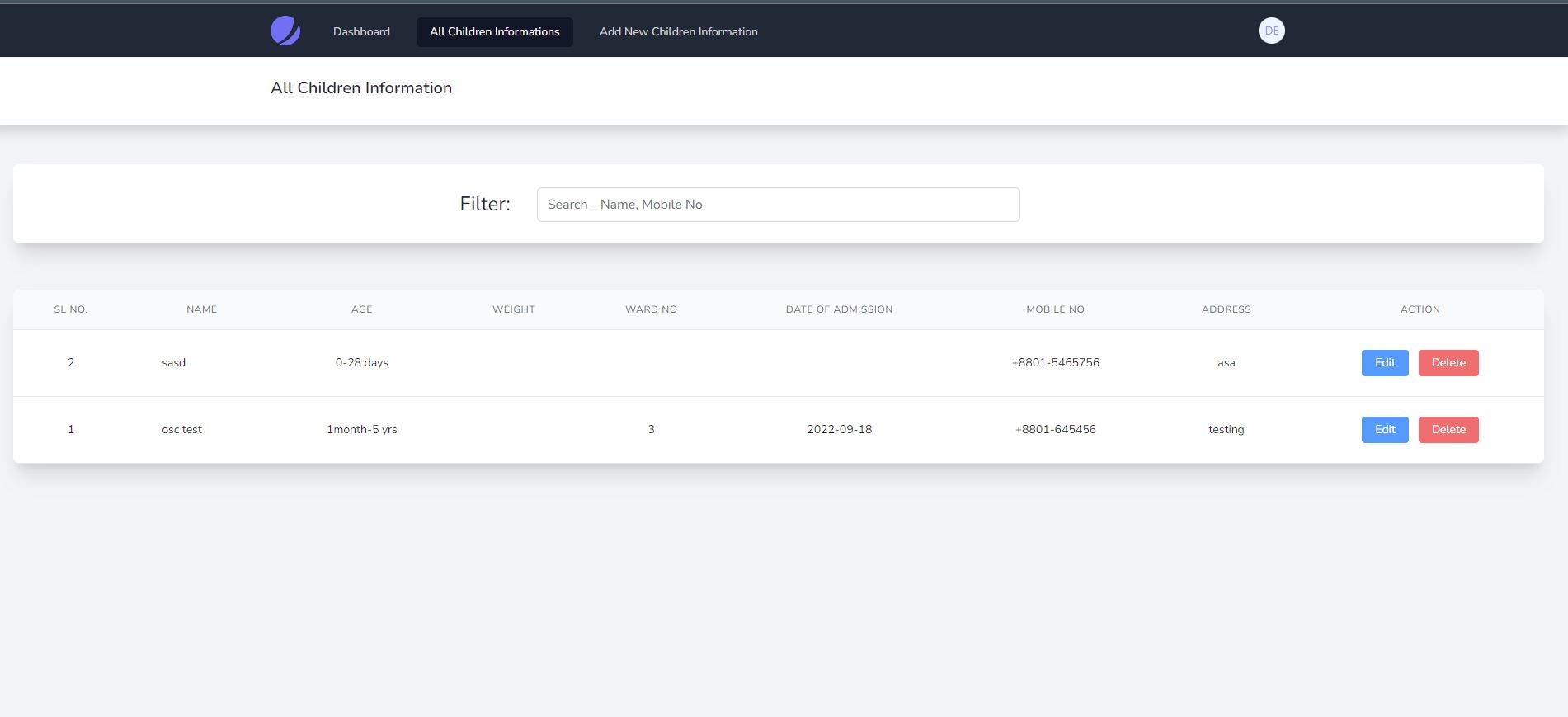This screenshot has width=1568, height=717.
Task: Select the All Children Informations tab
Action: pyautogui.click(x=494, y=32)
